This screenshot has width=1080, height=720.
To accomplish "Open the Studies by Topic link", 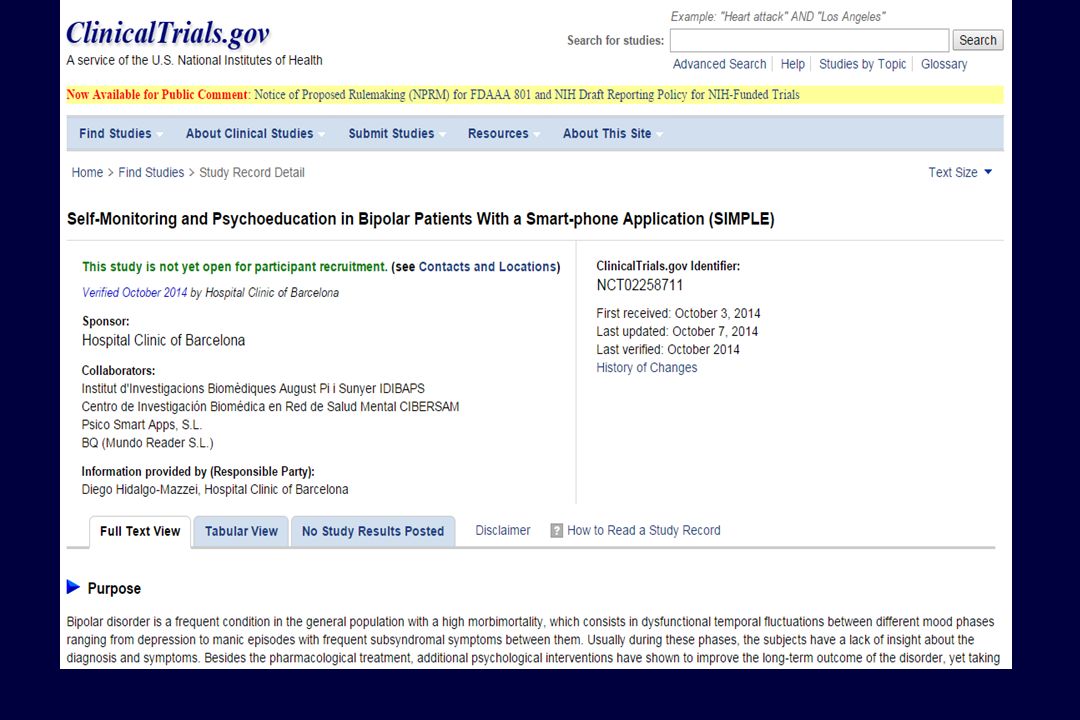I will coord(862,64).
